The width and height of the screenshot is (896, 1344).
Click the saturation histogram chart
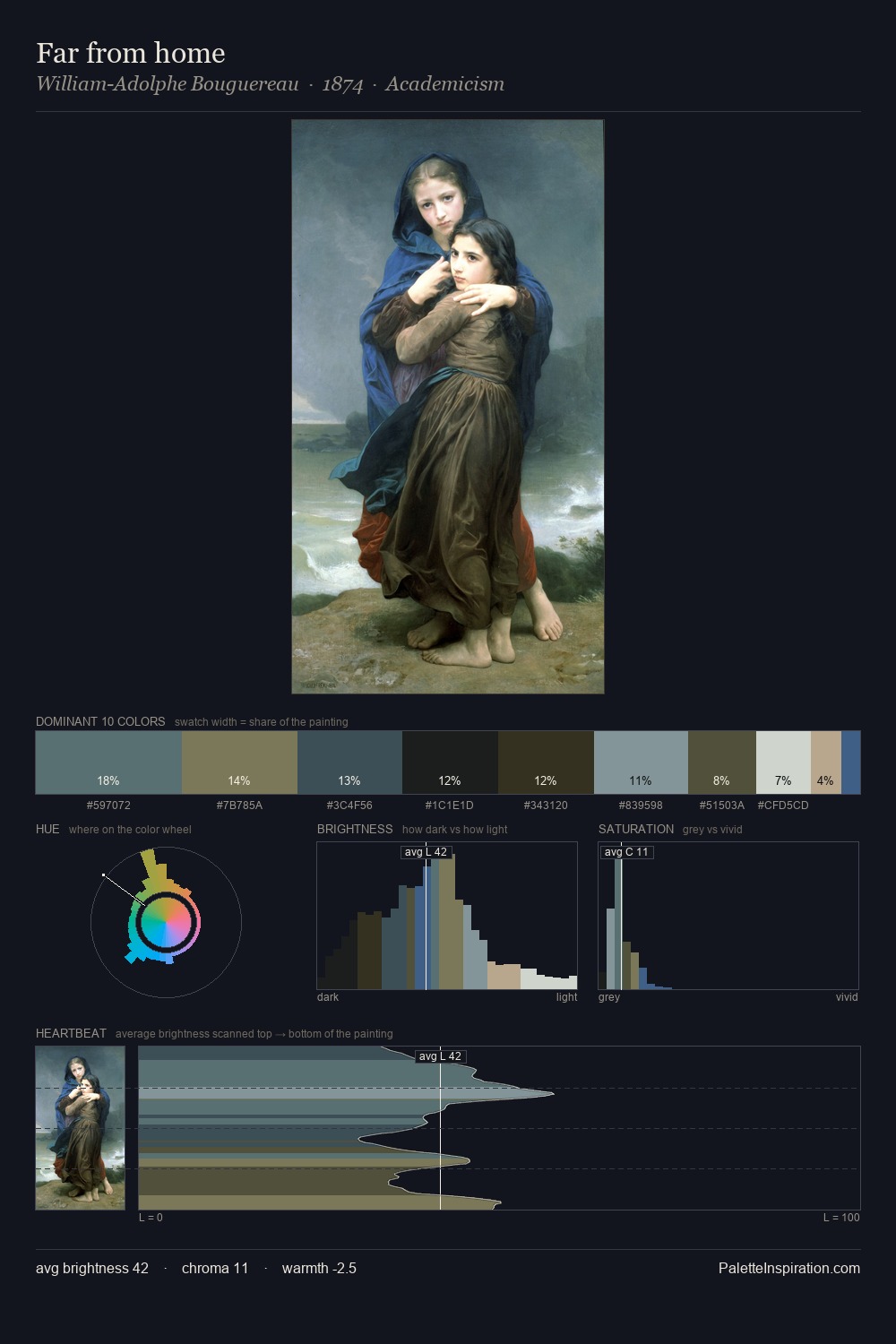728,916
